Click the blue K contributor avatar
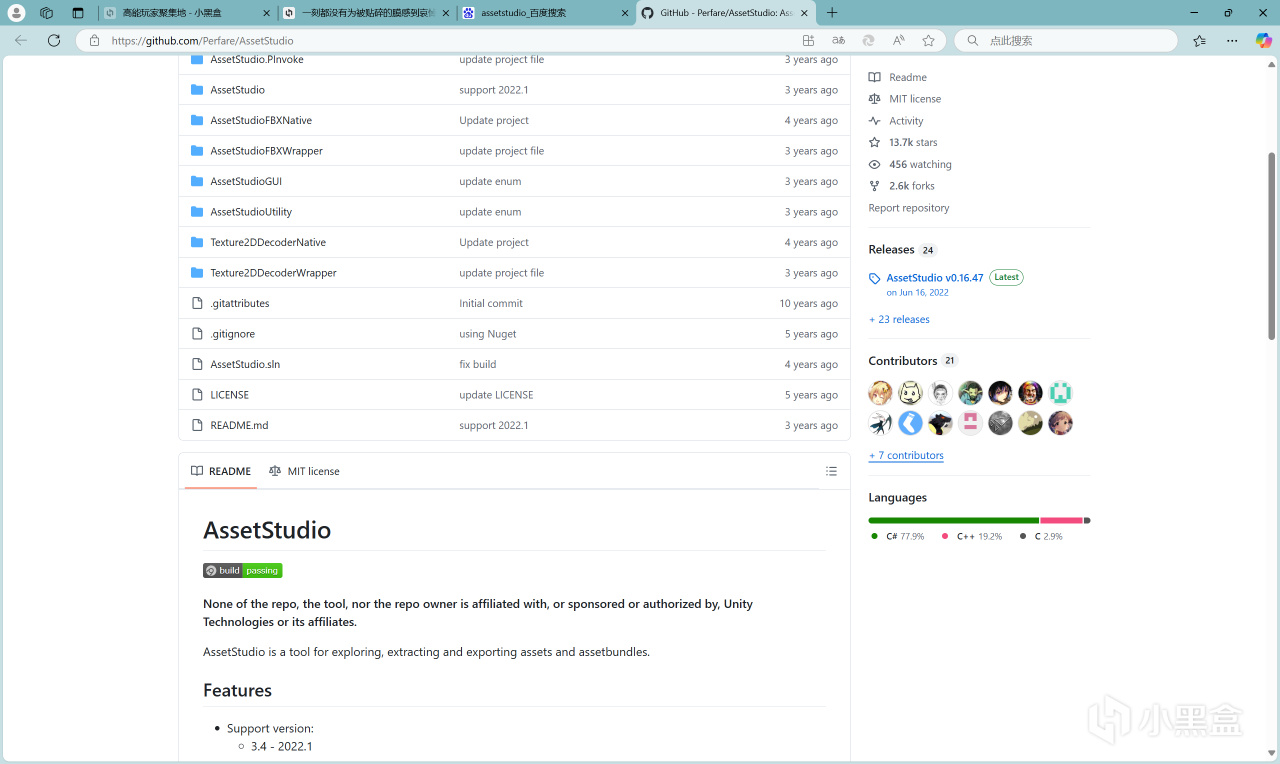Image resolution: width=1280 pixels, height=764 pixels. point(910,423)
